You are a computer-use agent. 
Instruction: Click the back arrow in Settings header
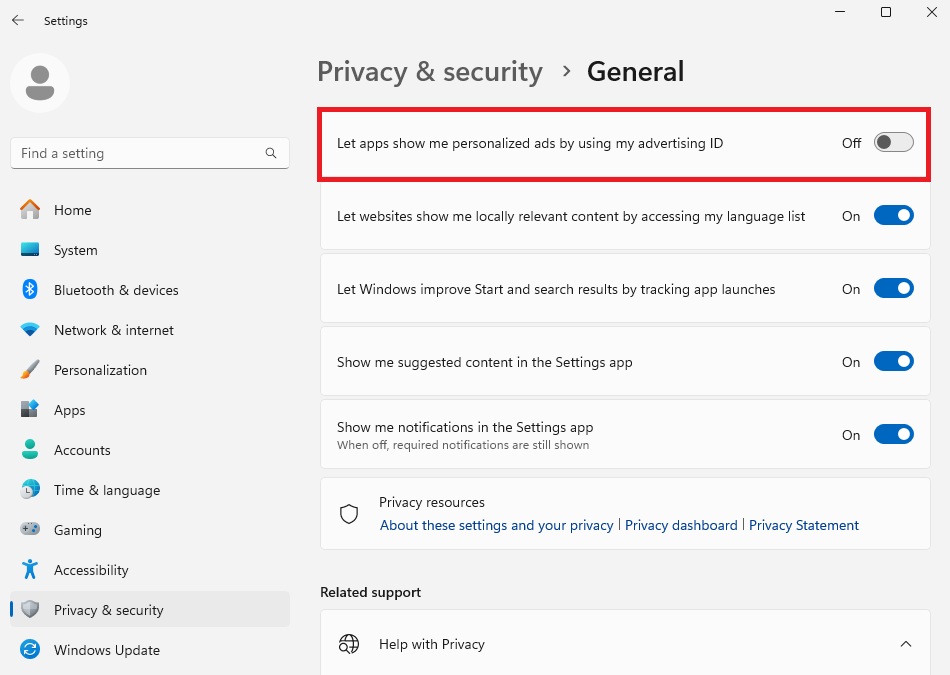(x=18, y=20)
